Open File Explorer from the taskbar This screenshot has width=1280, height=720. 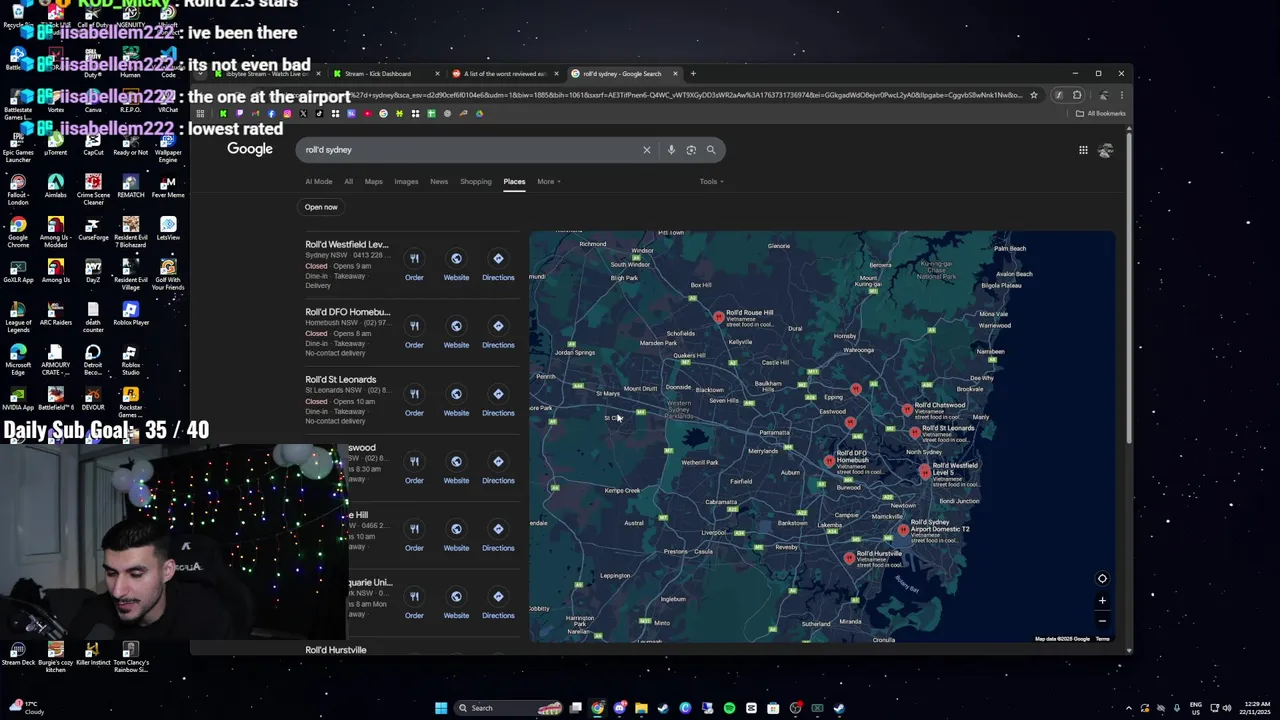click(x=641, y=708)
